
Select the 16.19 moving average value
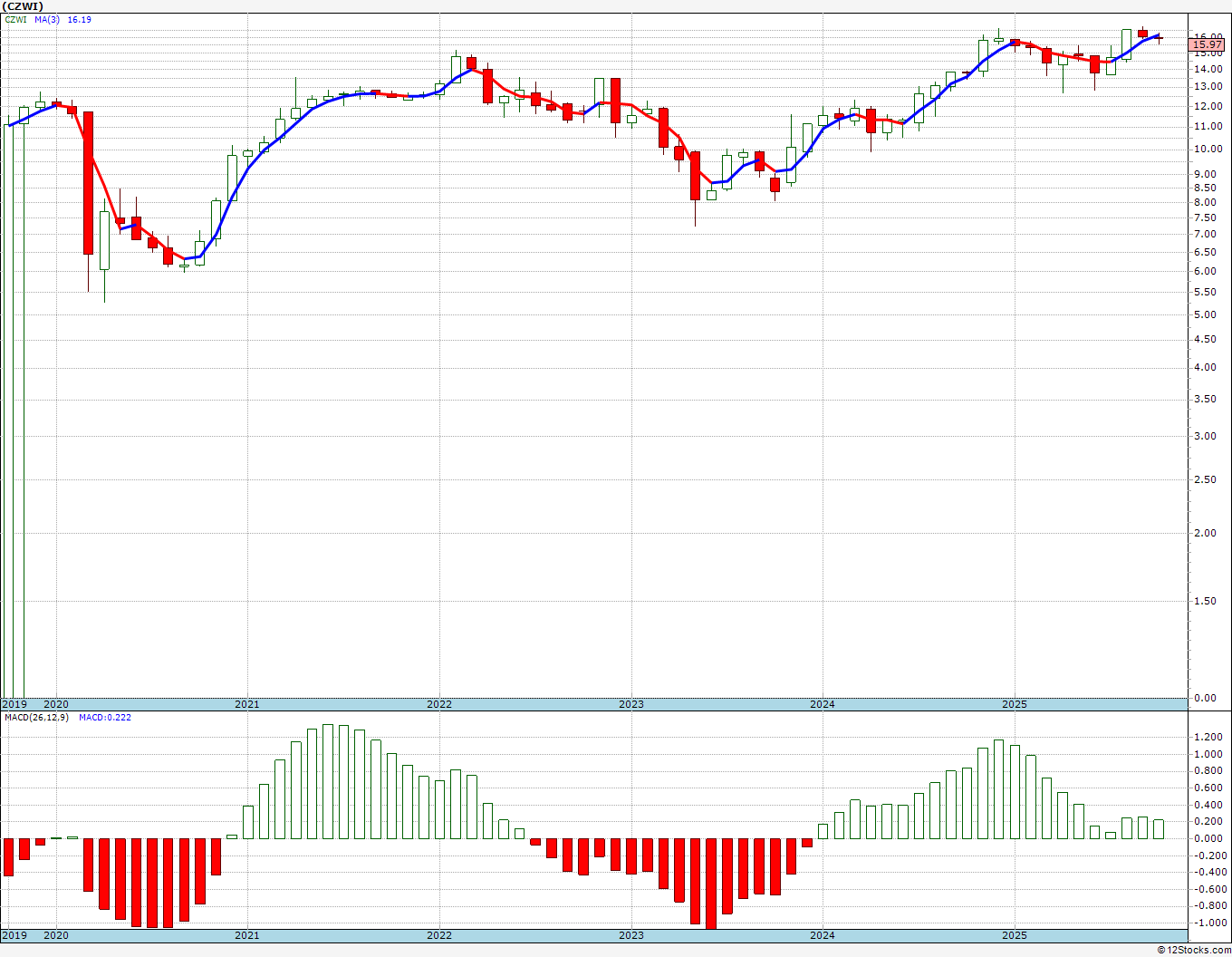tap(79, 19)
